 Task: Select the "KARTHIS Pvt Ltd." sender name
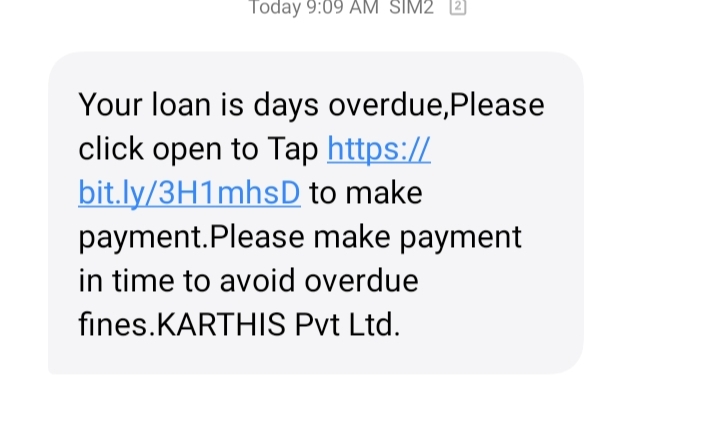click(x=278, y=325)
